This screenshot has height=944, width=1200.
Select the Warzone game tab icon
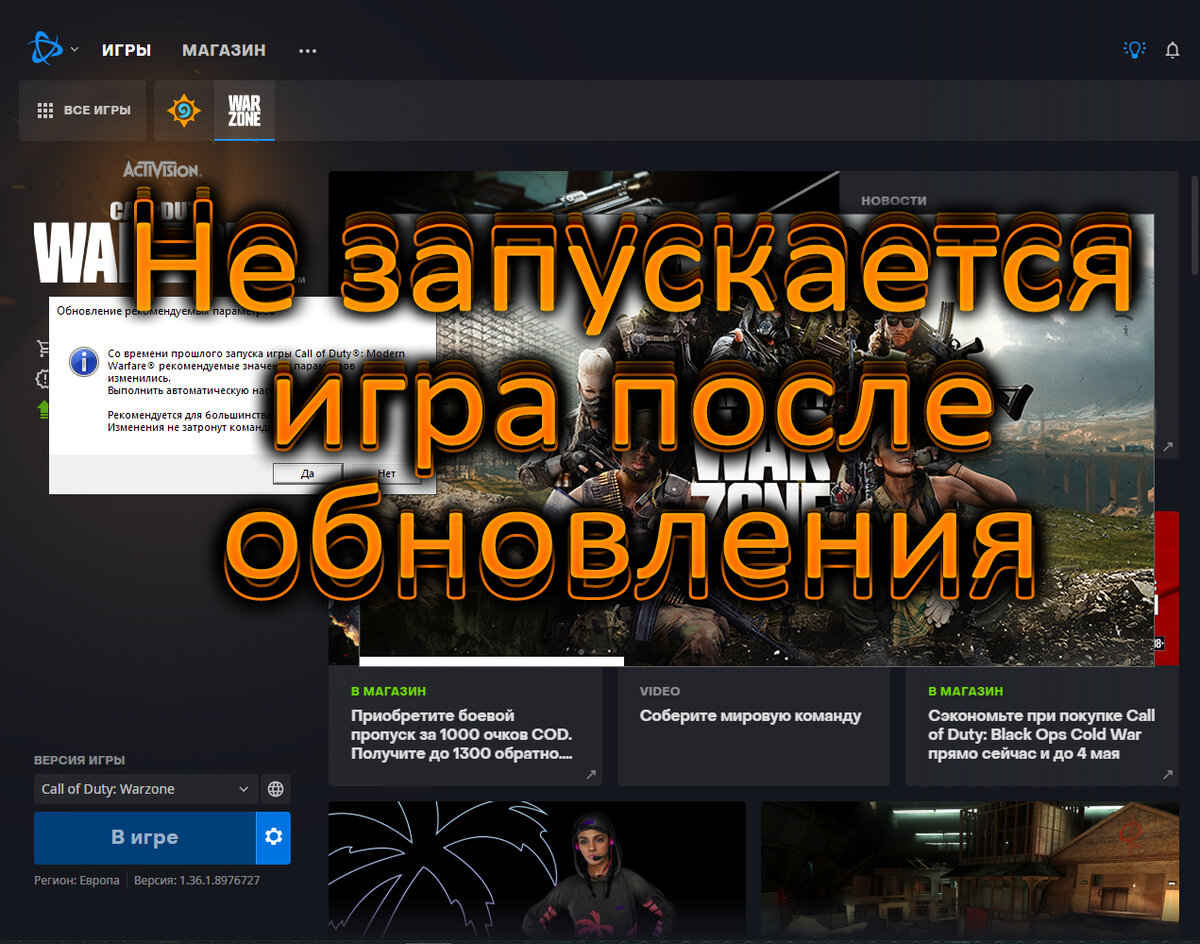[x=244, y=110]
